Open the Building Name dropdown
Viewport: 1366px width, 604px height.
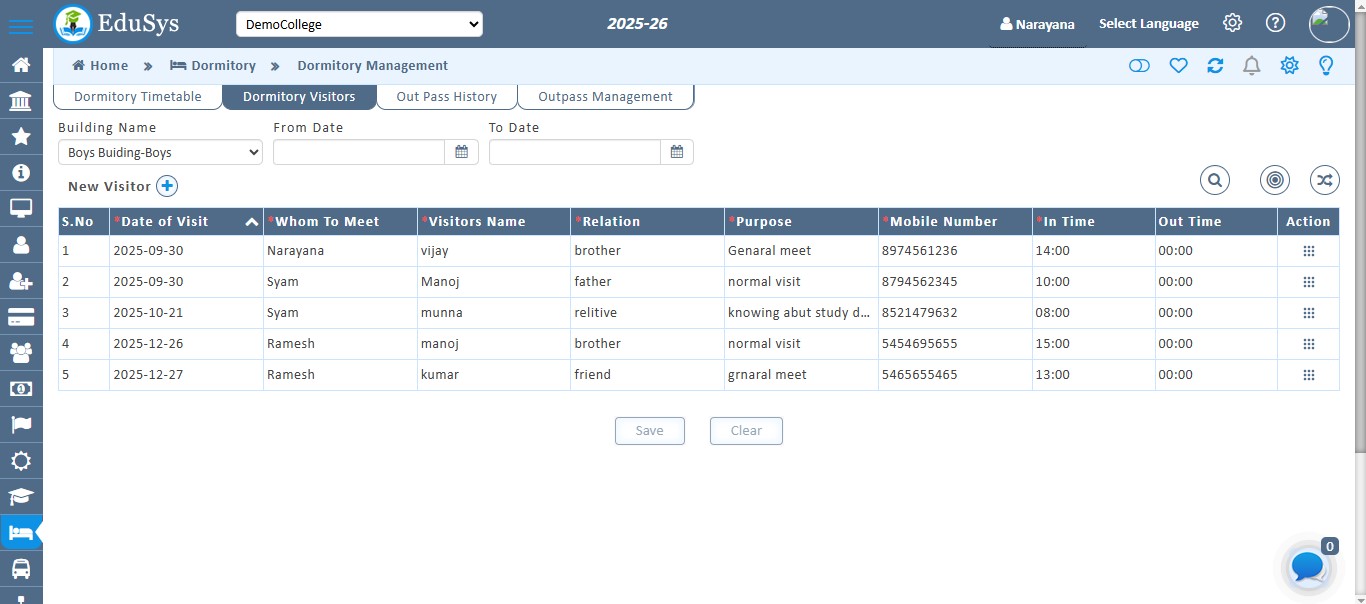coord(159,152)
